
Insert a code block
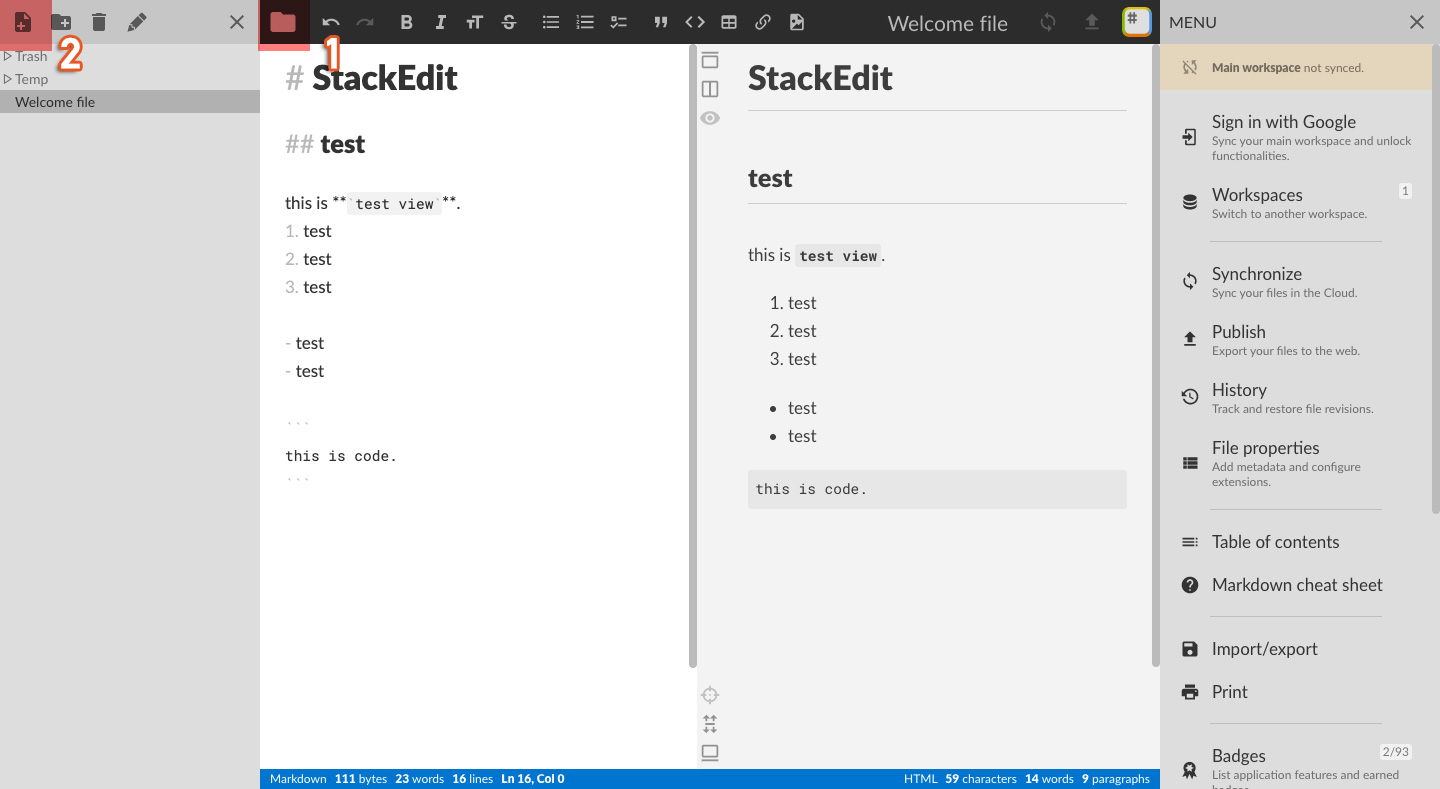coord(695,22)
